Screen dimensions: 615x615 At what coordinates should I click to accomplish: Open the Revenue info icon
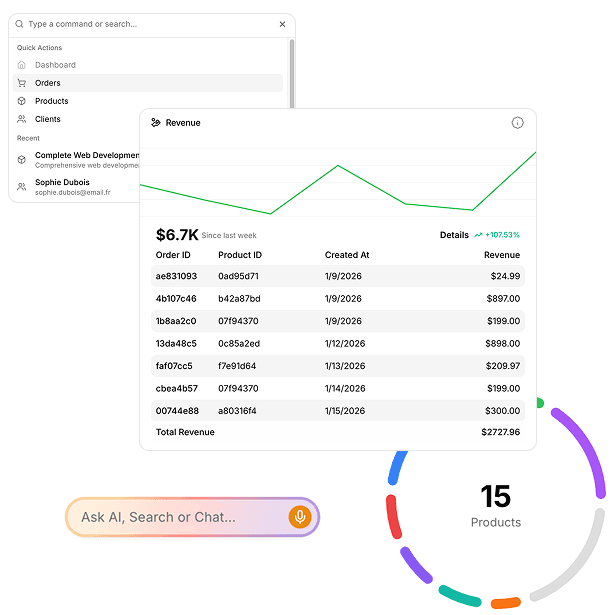517,123
